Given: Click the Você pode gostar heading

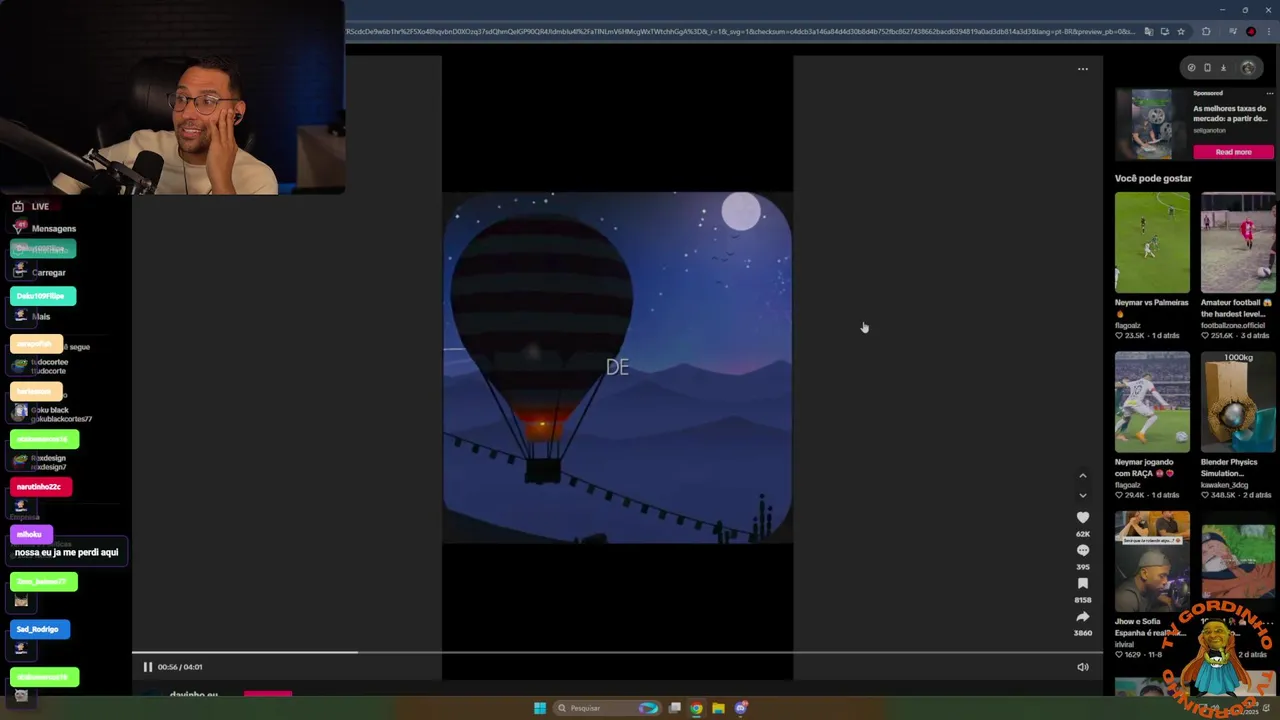Looking at the screenshot, I should [1153, 179].
